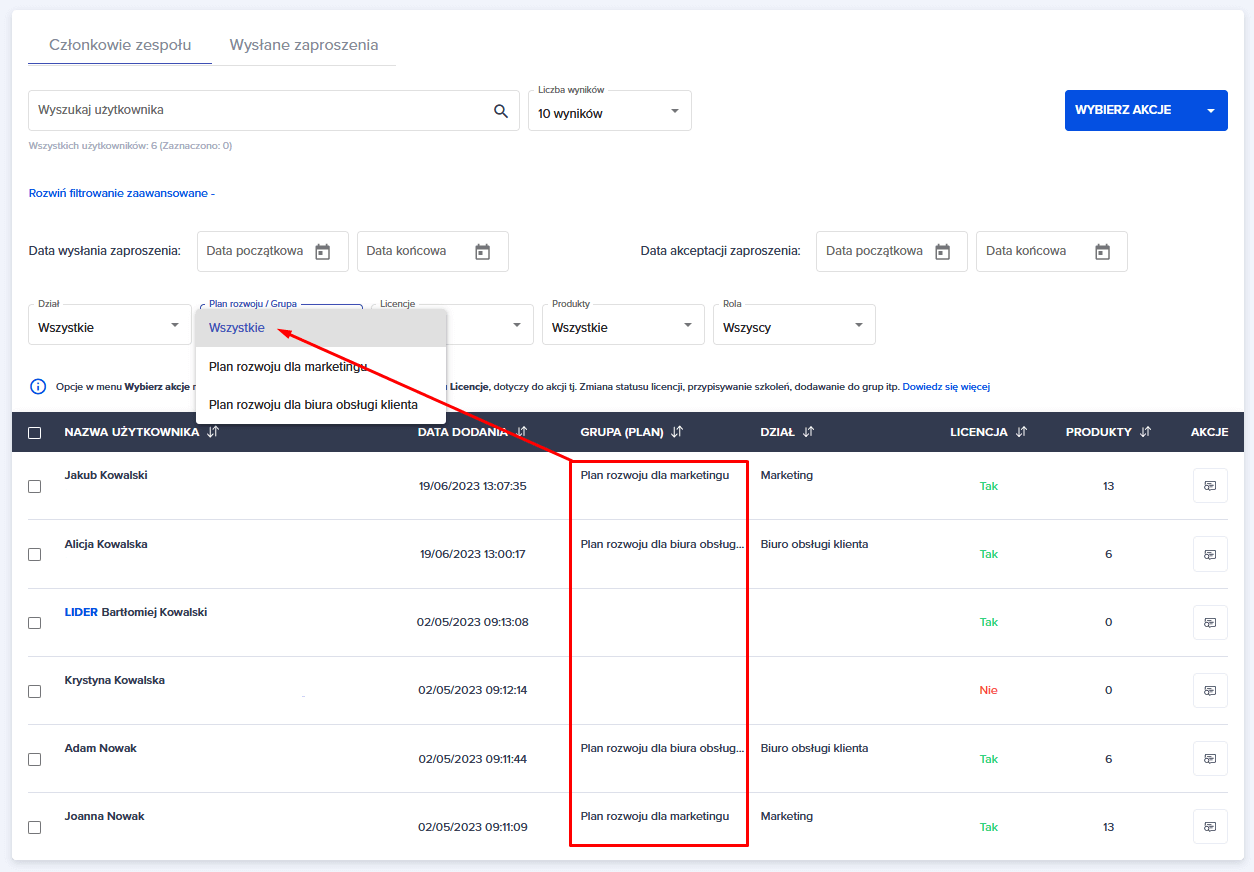The image size is (1254, 872).
Task: Open calendar for acceptance start date
Action: tap(942, 252)
